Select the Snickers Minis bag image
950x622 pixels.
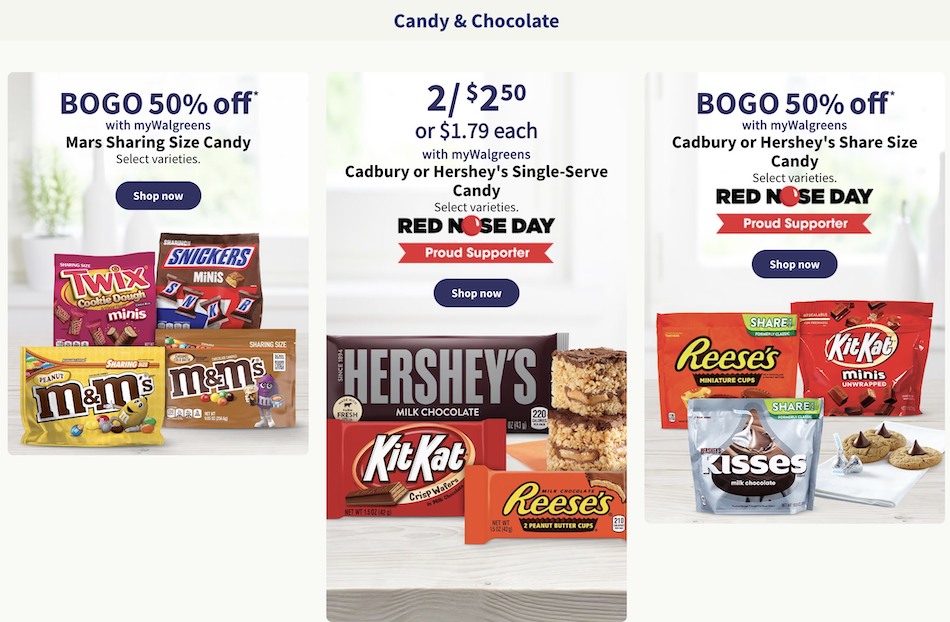210,282
